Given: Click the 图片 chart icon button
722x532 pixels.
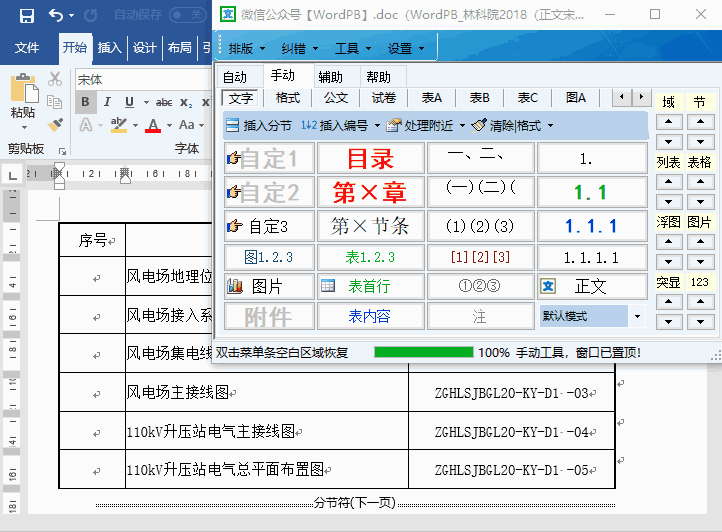Looking at the screenshot, I should (x=269, y=286).
